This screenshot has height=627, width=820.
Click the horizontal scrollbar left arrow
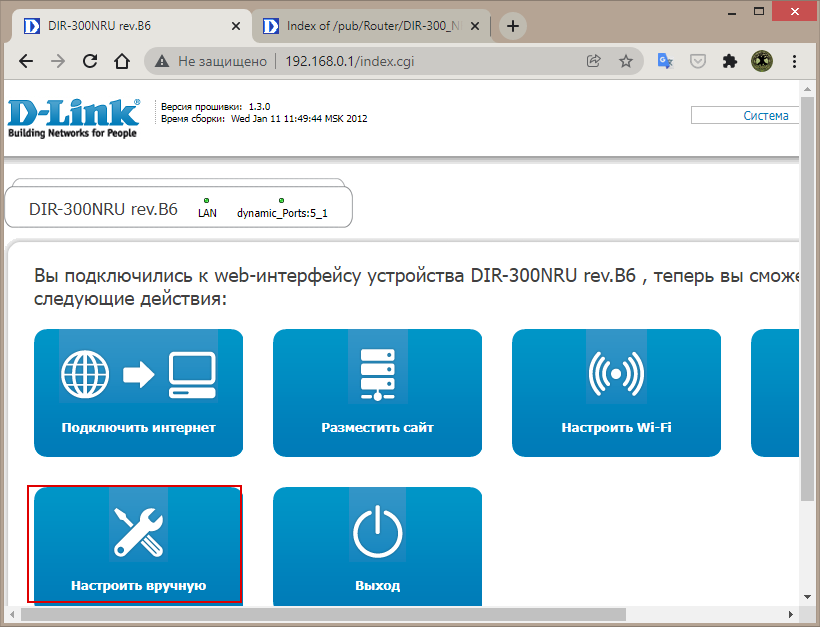point(12,614)
